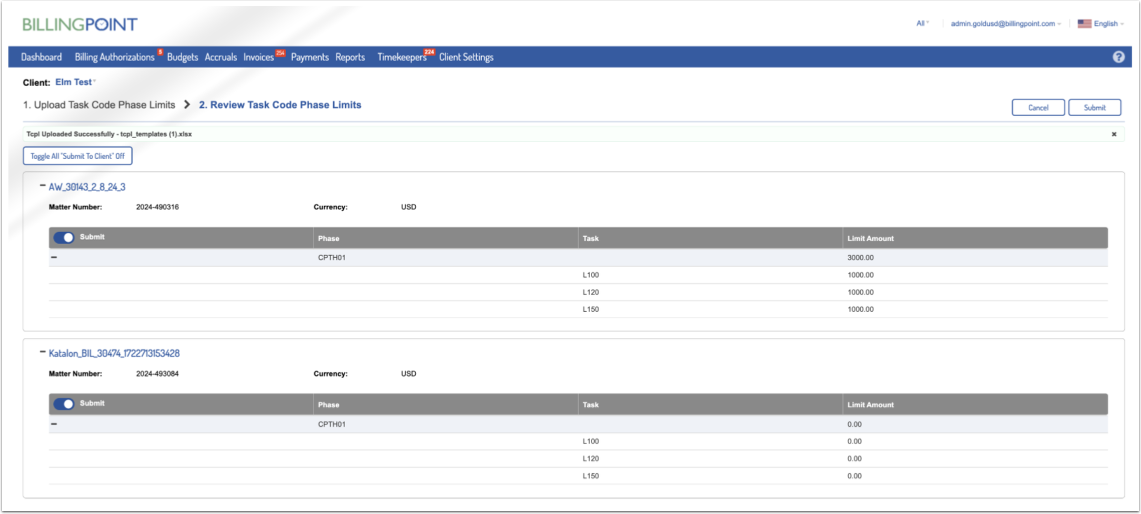This screenshot has width=1141, height=514.
Task: Open the Budgets menu
Action: (x=183, y=57)
